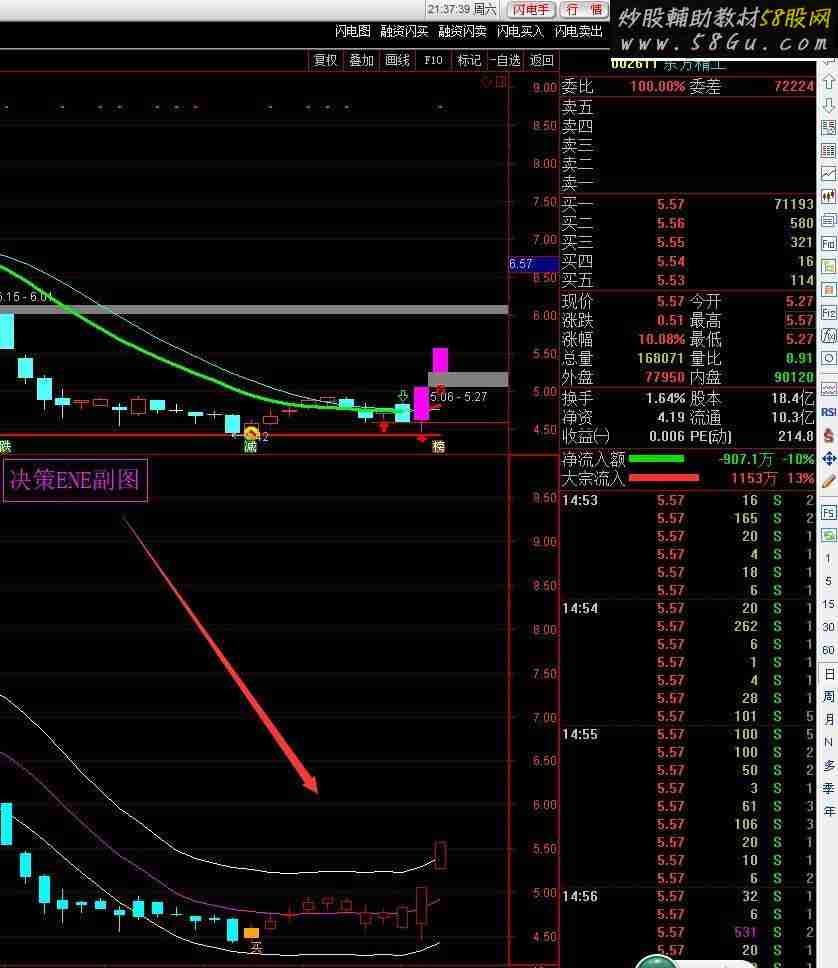Image resolution: width=838 pixels, height=968 pixels.
Task: Open the wave chart sidebar icon
Action: 829,389
